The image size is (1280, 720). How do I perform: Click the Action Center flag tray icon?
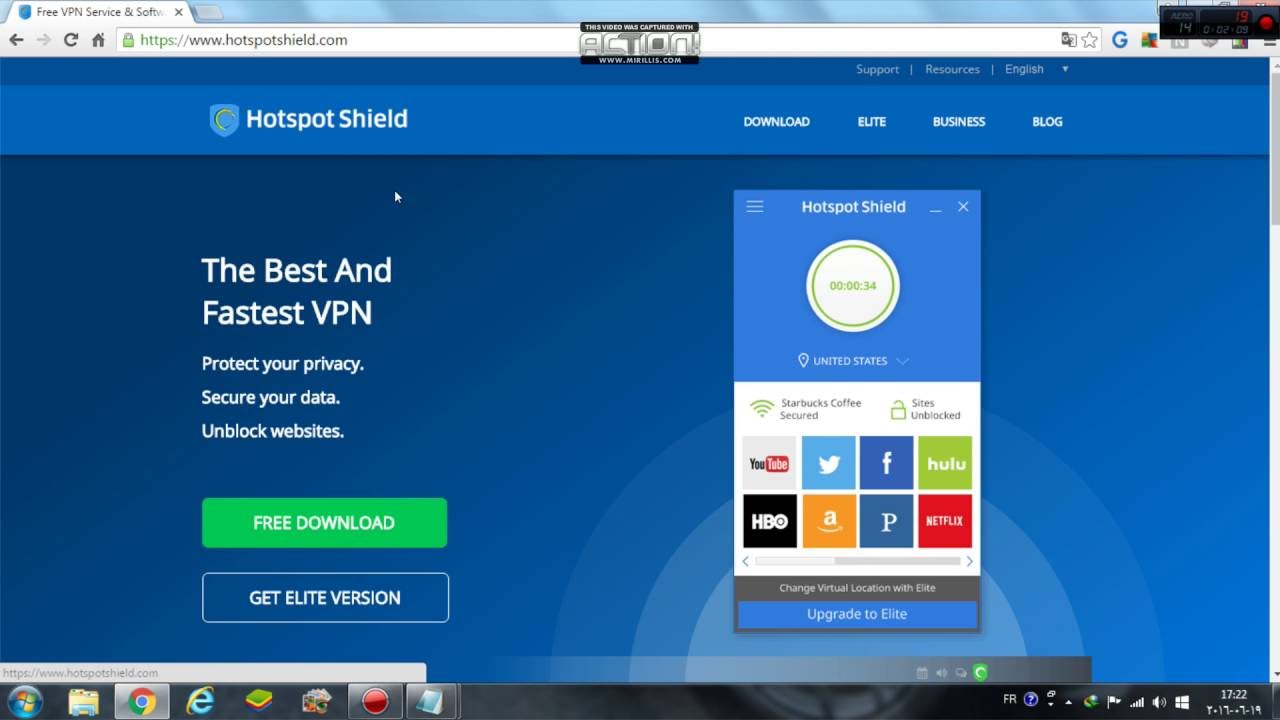coord(1114,701)
